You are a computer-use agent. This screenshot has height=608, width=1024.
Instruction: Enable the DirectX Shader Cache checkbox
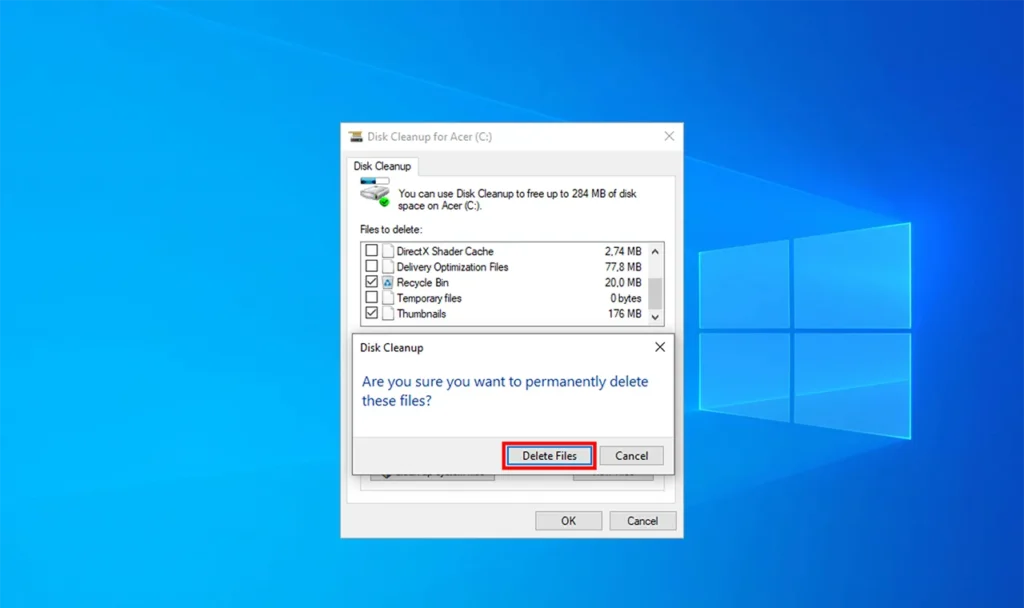pyautogui.click(x=372, y=252)
